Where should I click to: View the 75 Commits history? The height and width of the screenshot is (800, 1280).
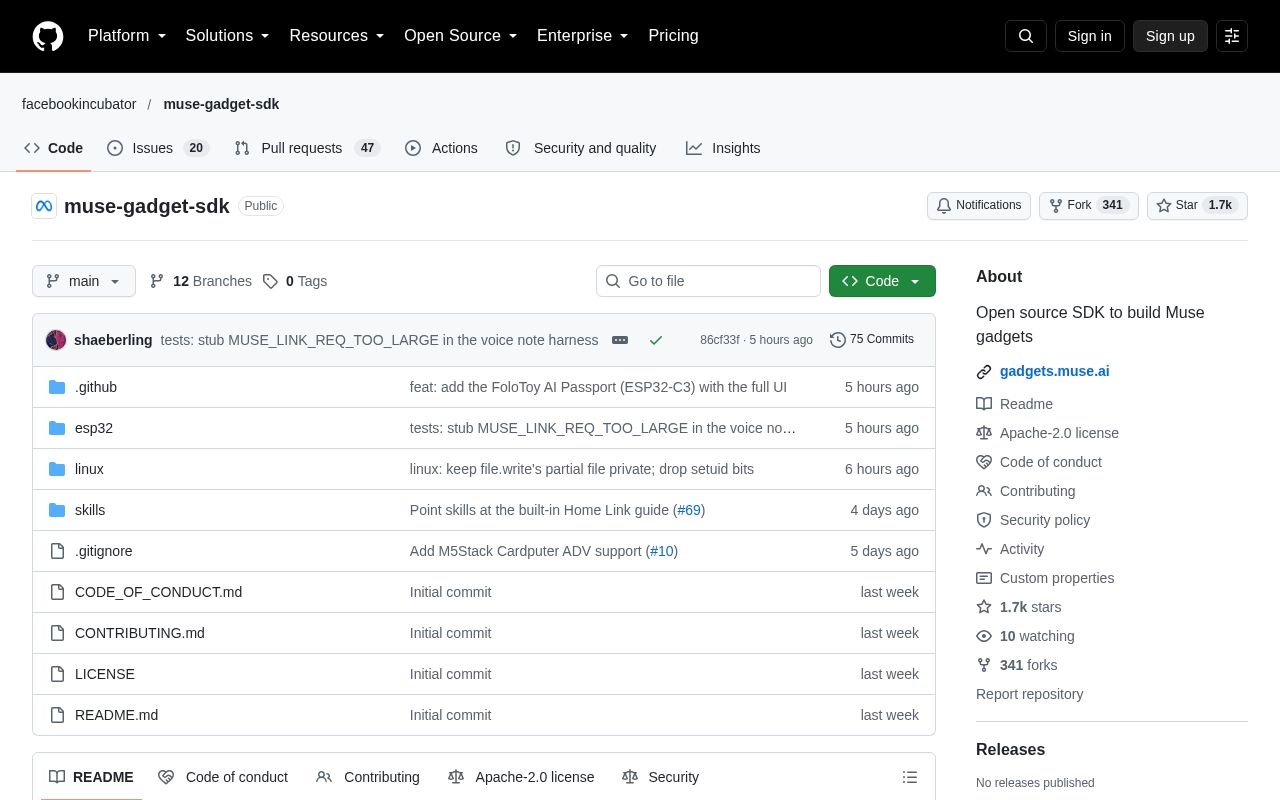(x=872, y=340)
